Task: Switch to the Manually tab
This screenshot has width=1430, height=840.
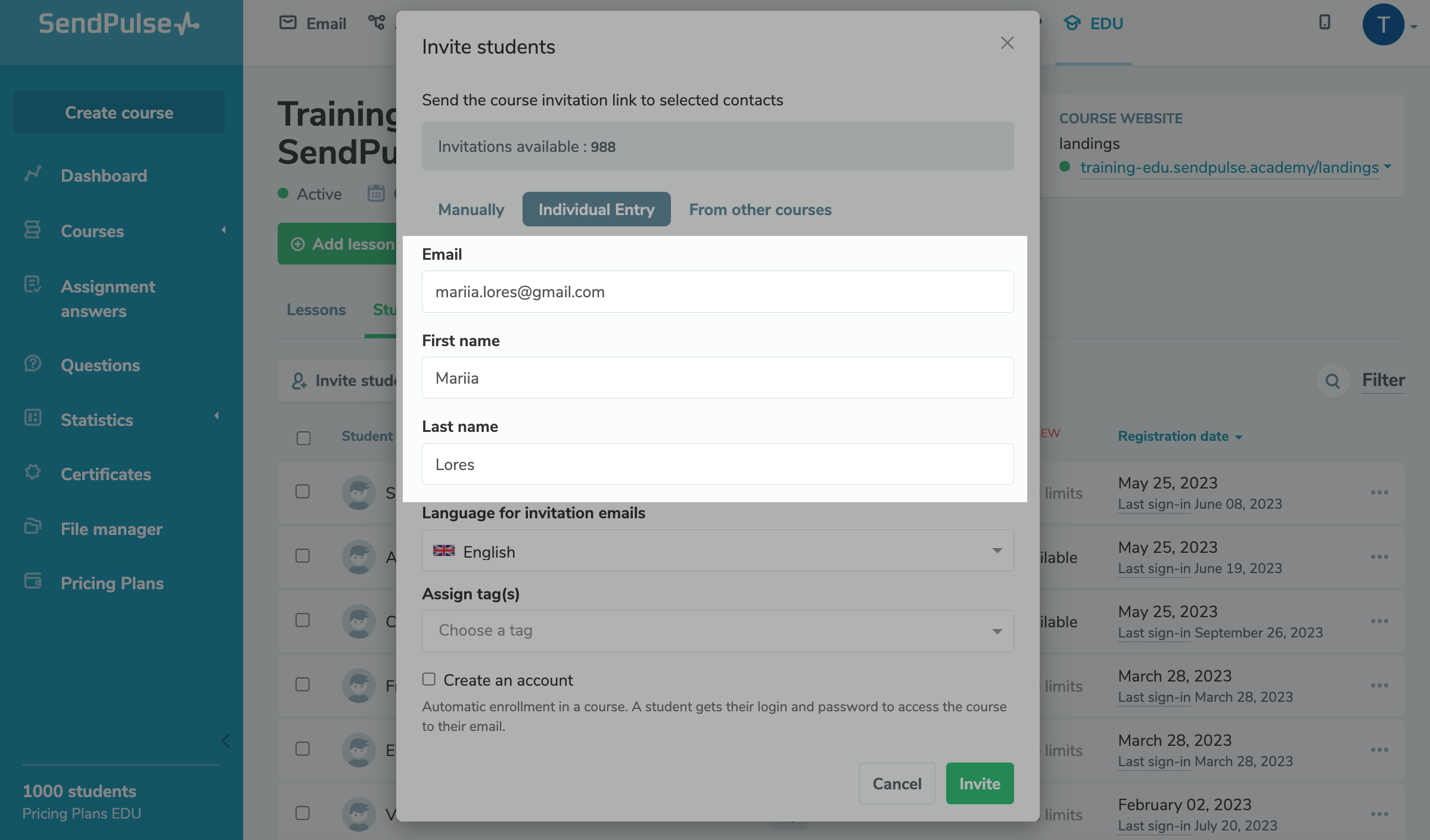Action: pyautogui.click(x=471, y=210)
